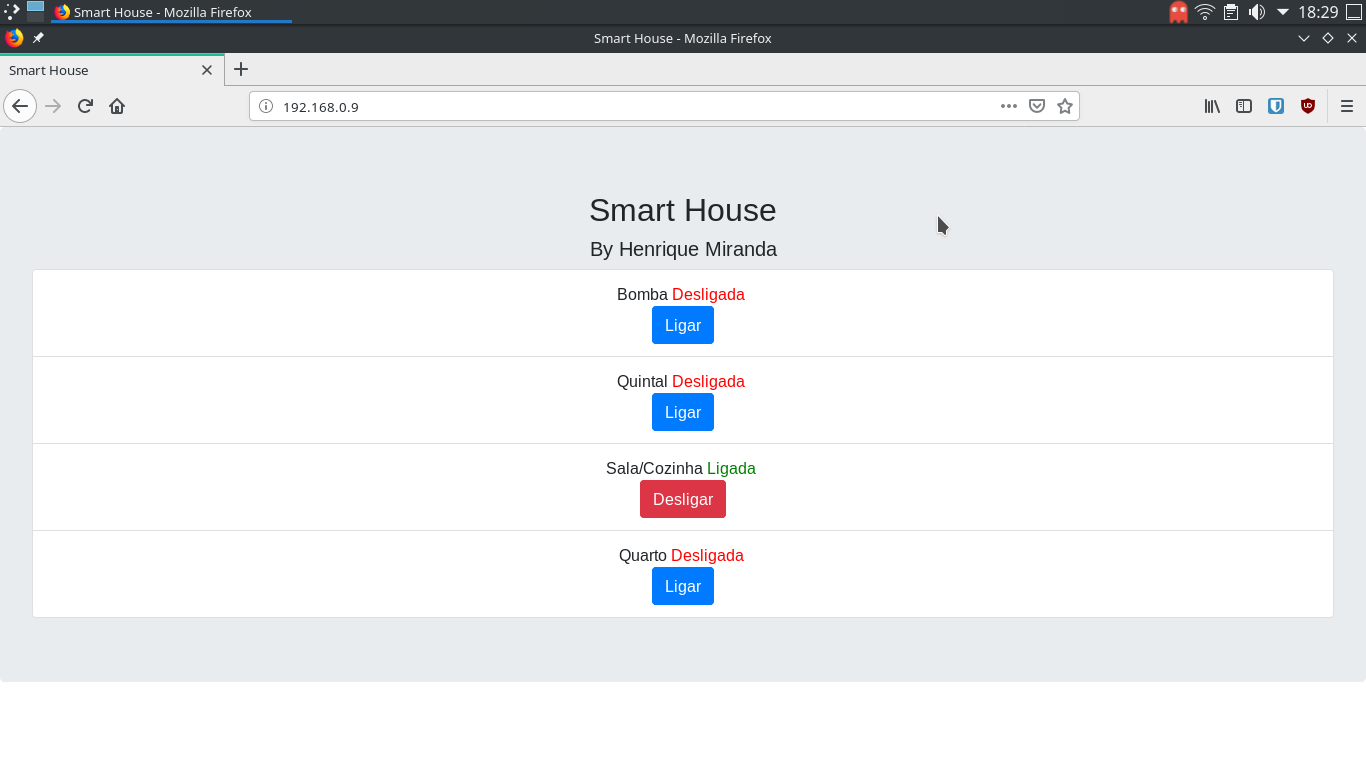Click the Bomba Desligada status text
The width and height of the screenshot is (1366, 768).
pyautogui.click(x=681, y=294)
